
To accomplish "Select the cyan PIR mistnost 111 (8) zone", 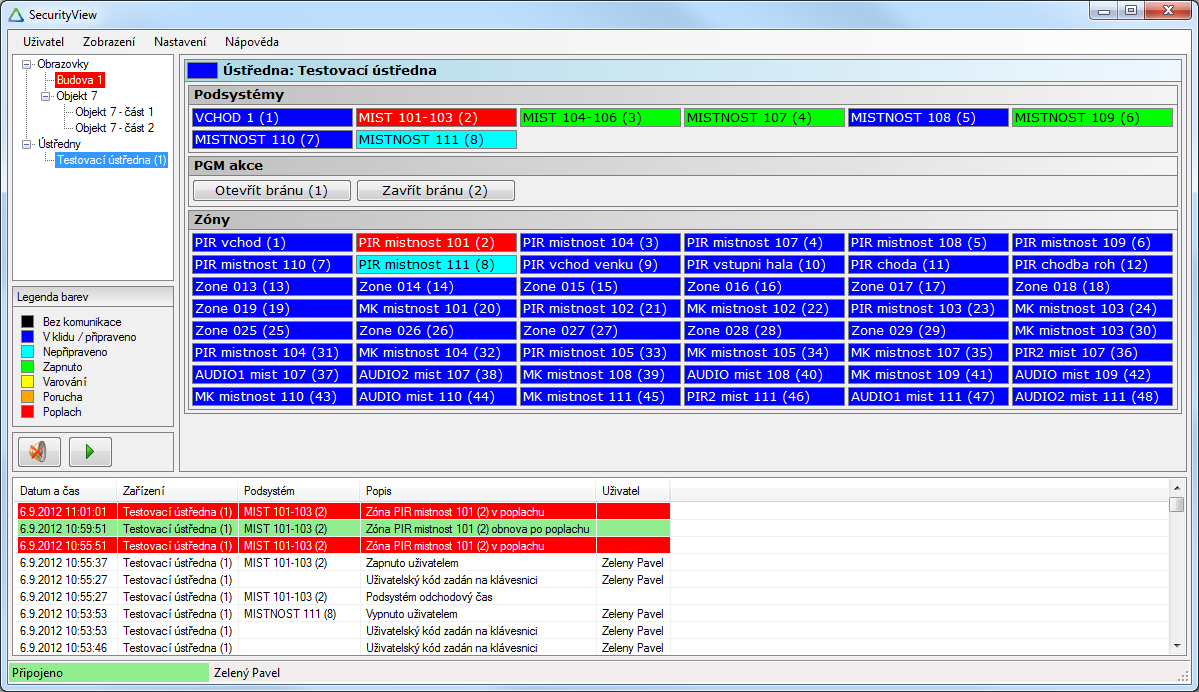I will coord(436,265).
